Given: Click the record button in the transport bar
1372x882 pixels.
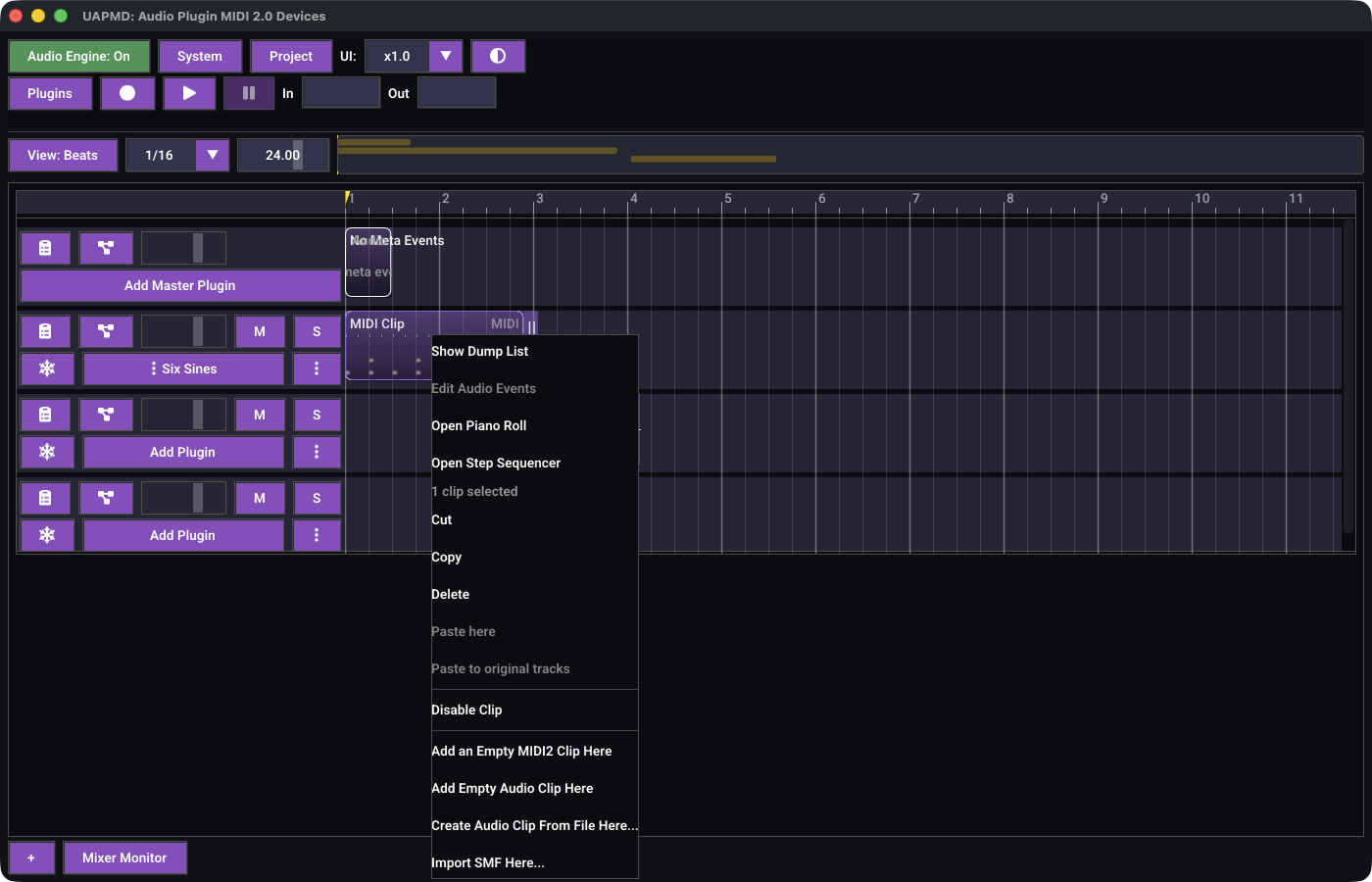Looking at the screenshot, I should point(127,93).
